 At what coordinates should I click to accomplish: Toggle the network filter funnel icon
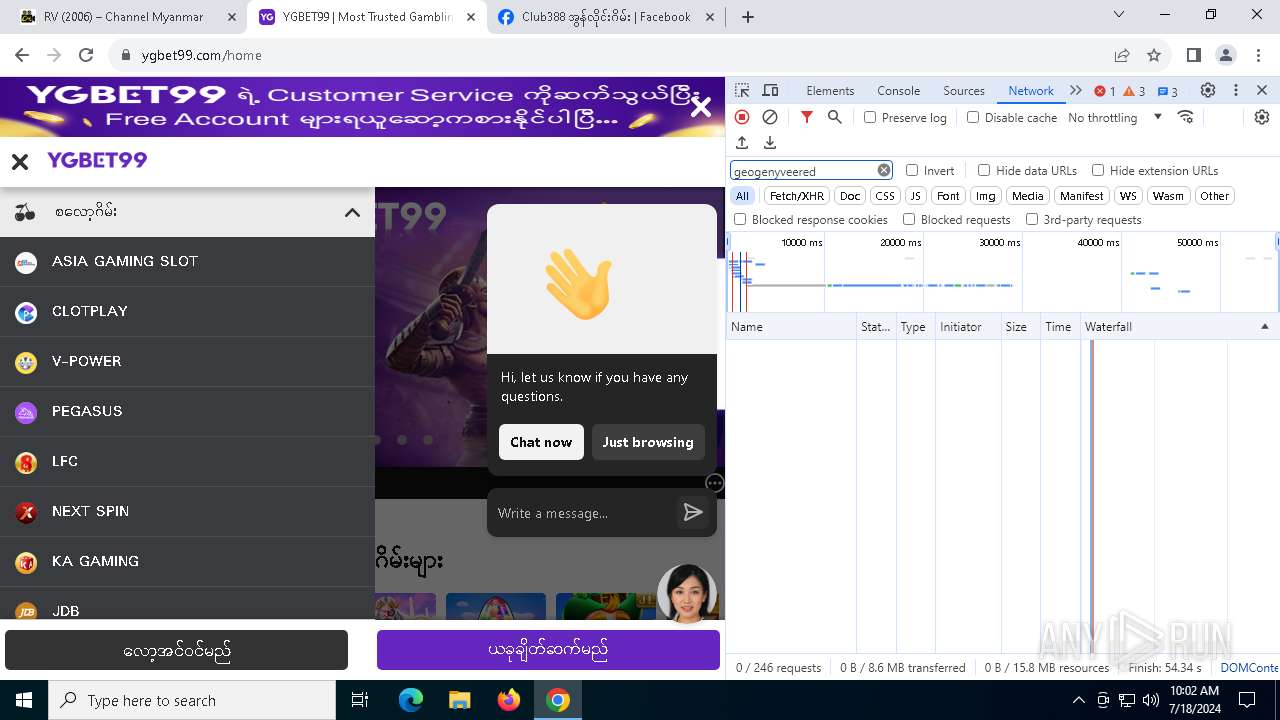[x=807, y=117]
